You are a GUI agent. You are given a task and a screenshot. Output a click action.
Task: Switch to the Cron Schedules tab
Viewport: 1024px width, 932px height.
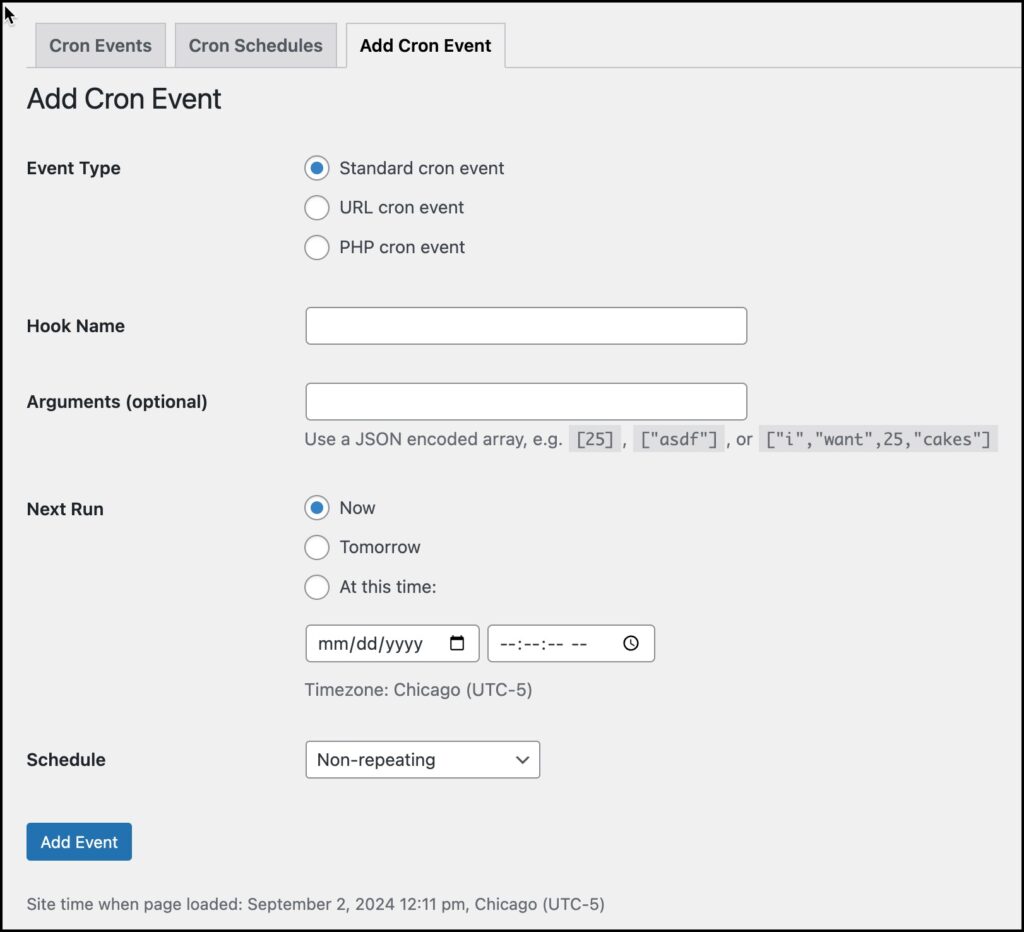click(255, 45)
